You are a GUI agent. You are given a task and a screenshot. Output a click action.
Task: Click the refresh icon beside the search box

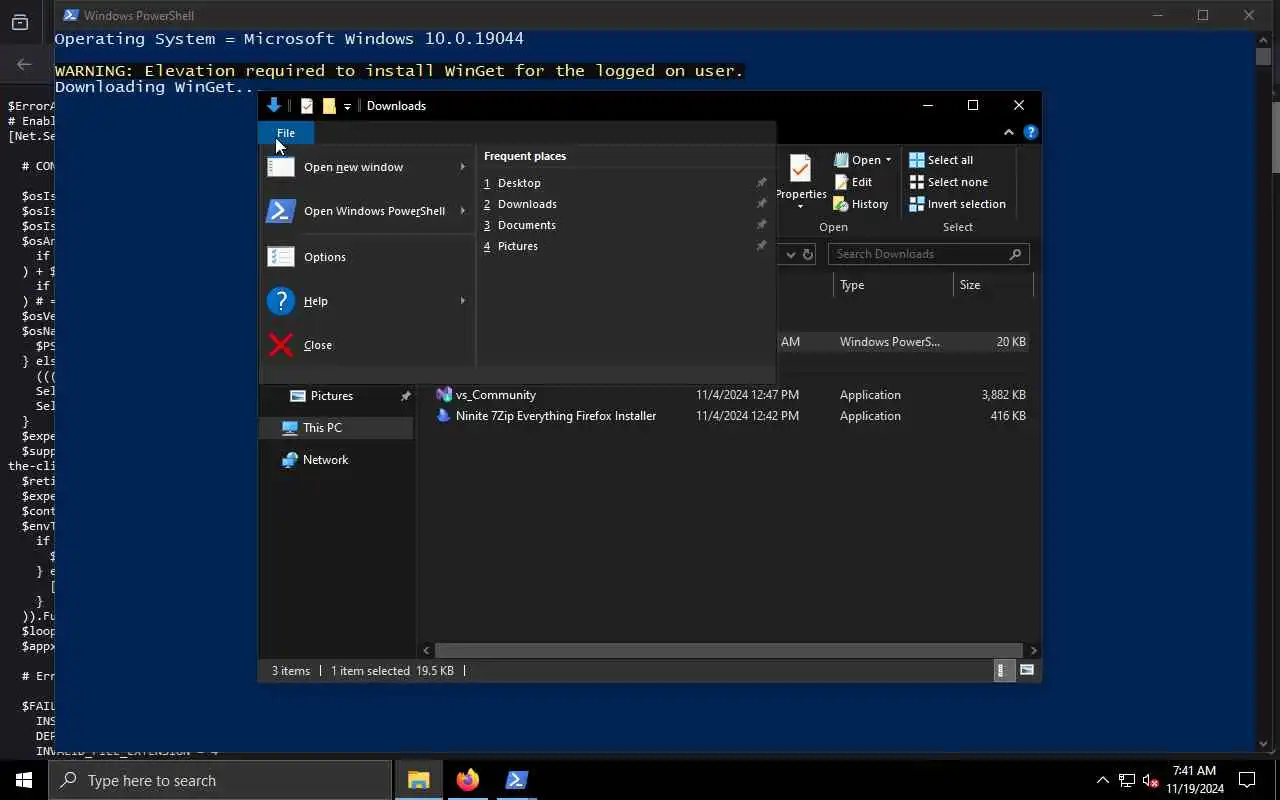808,254
